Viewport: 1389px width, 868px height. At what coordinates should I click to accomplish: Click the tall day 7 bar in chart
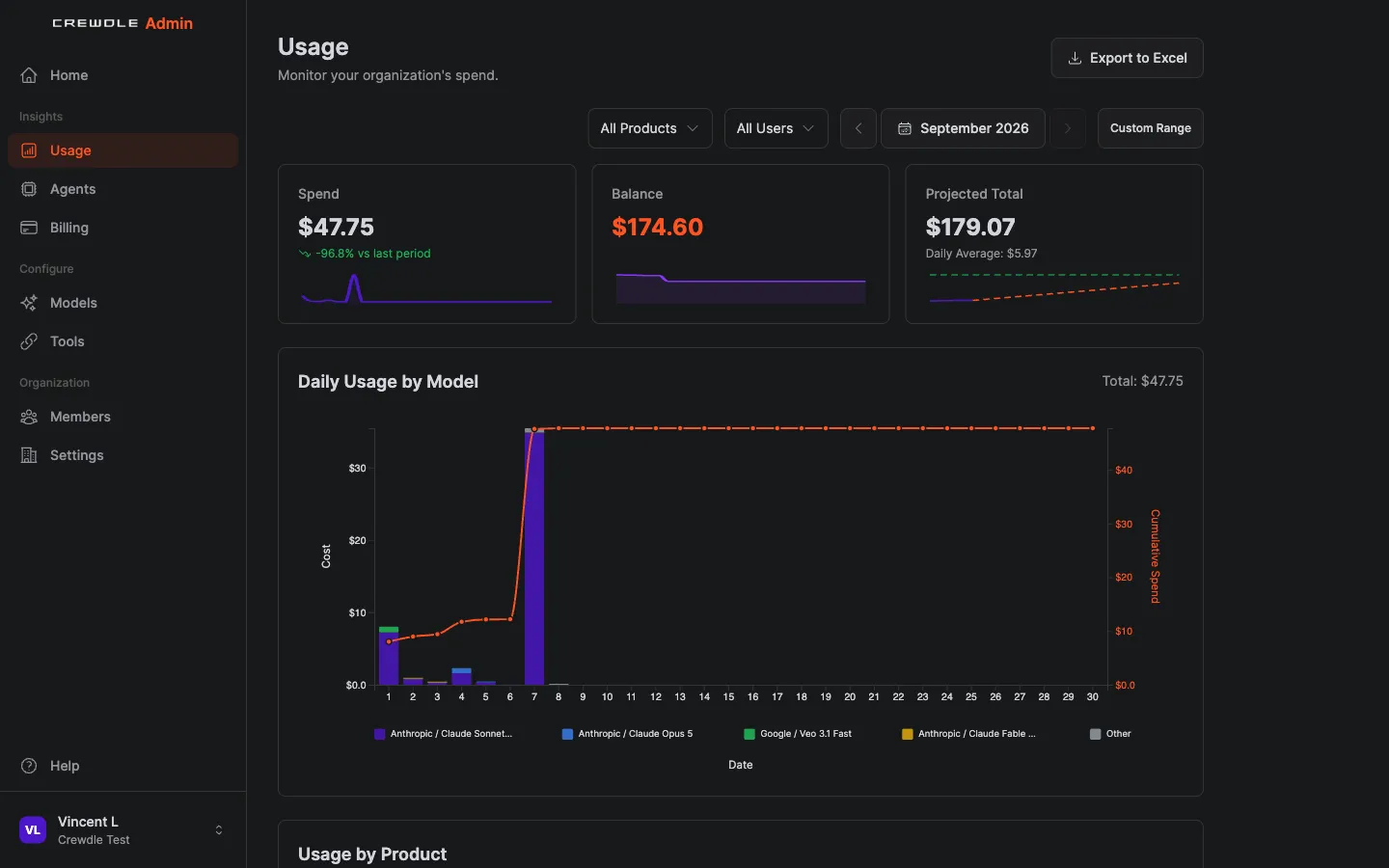[x=534, y=556]
